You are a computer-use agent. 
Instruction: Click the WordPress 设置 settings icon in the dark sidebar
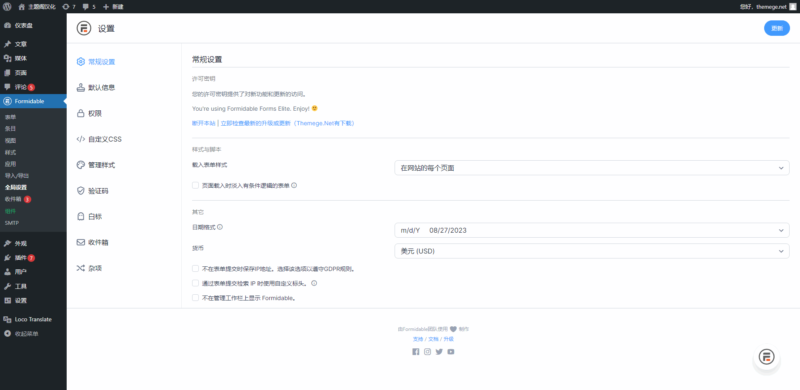pos(7,301)
